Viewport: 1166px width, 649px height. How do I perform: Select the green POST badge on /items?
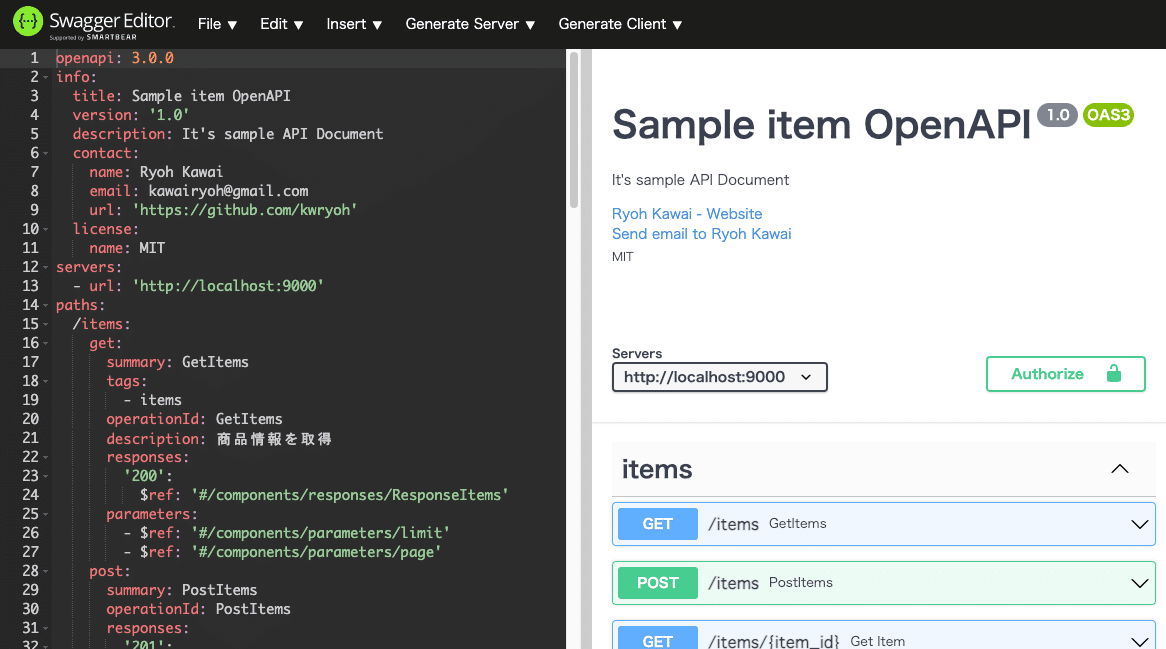coord(657,582)
